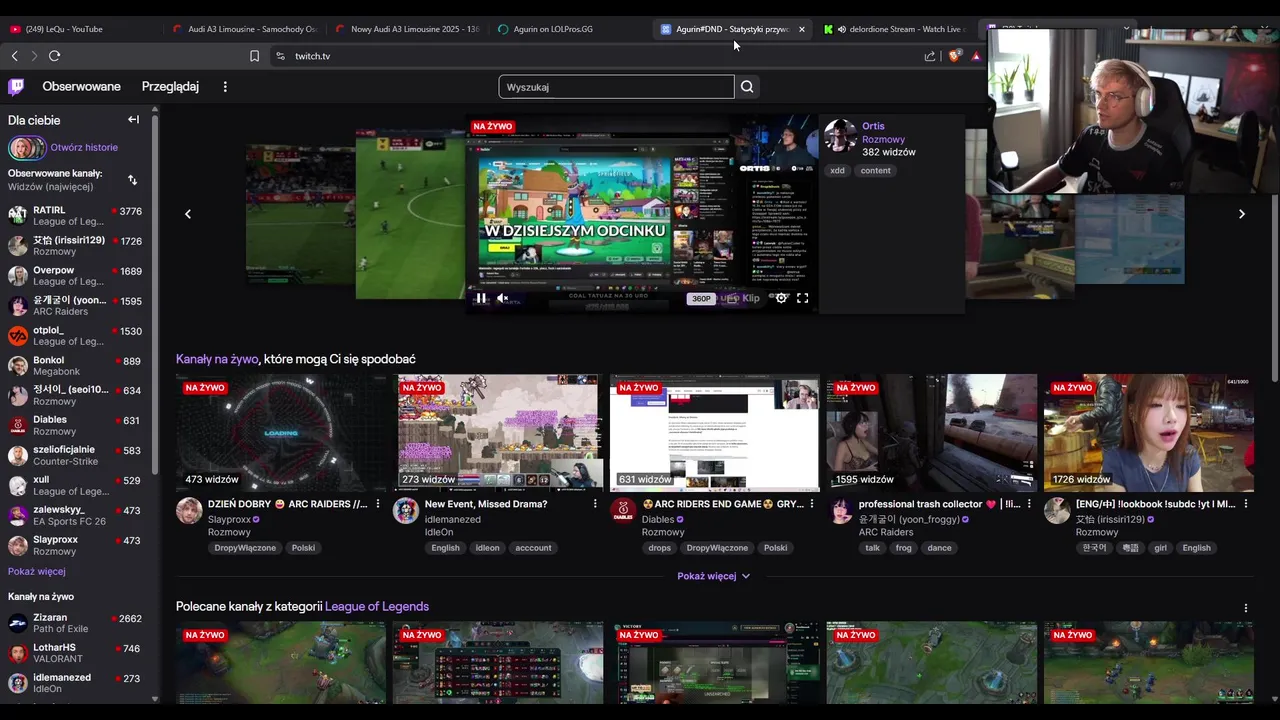Click the content tag

coord(875,171)
